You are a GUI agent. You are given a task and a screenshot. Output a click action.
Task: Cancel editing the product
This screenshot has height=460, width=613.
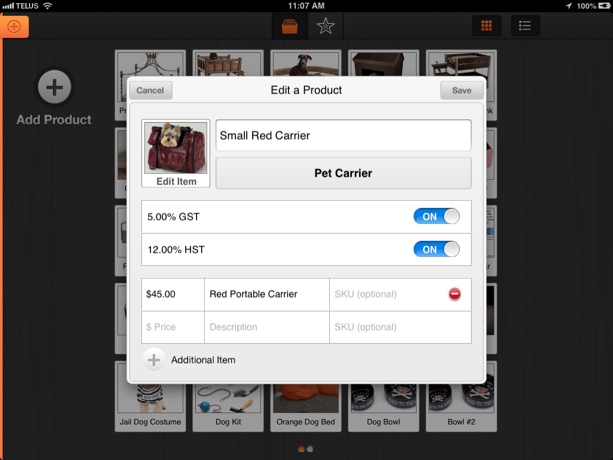151,90
